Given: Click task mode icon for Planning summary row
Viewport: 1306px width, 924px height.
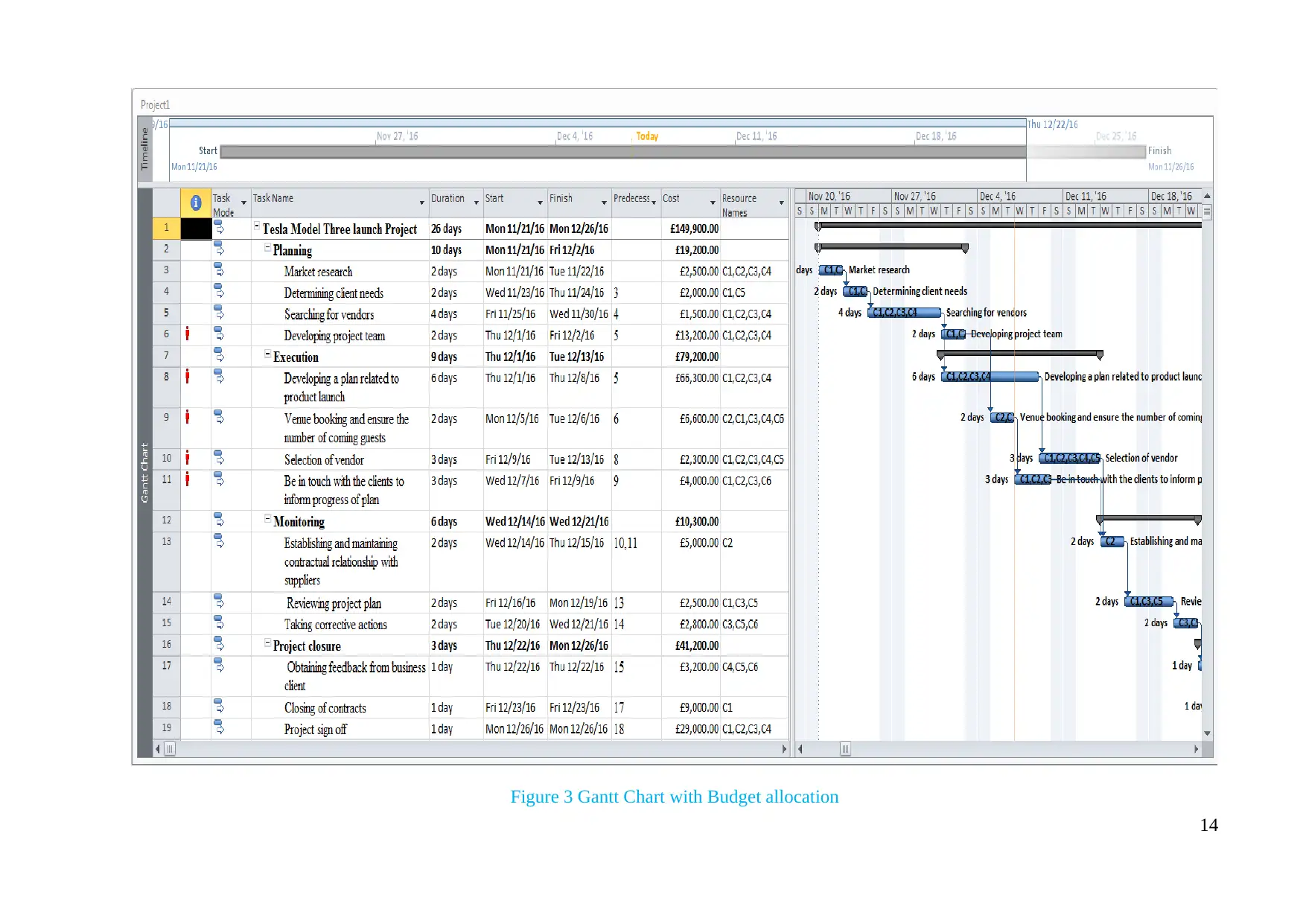Looking at the screenshot, I should [x=219, y=248].
